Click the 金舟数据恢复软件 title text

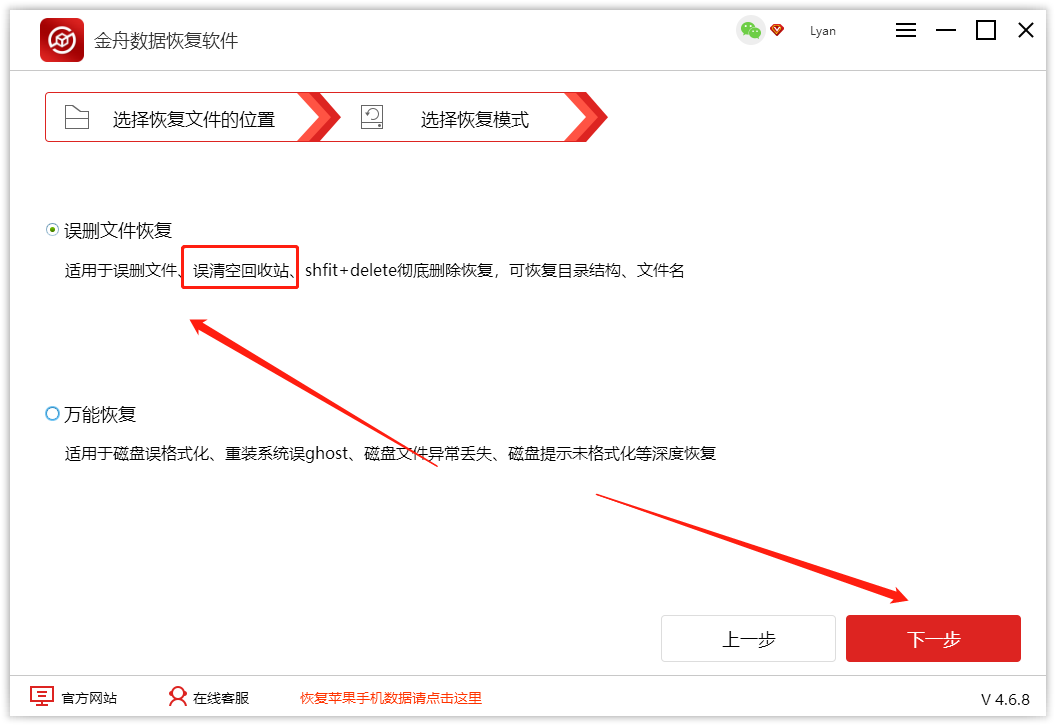click(x=166, y=40)
